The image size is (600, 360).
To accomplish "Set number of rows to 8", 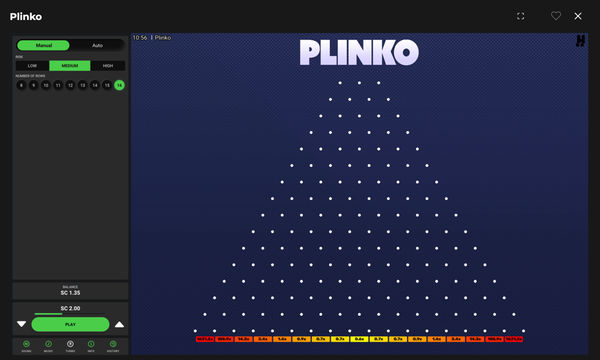I will point(21,85).
